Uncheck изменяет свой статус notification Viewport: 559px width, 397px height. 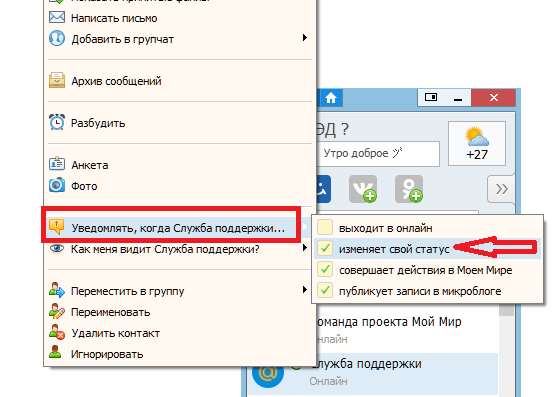click(x=325, y=248)
